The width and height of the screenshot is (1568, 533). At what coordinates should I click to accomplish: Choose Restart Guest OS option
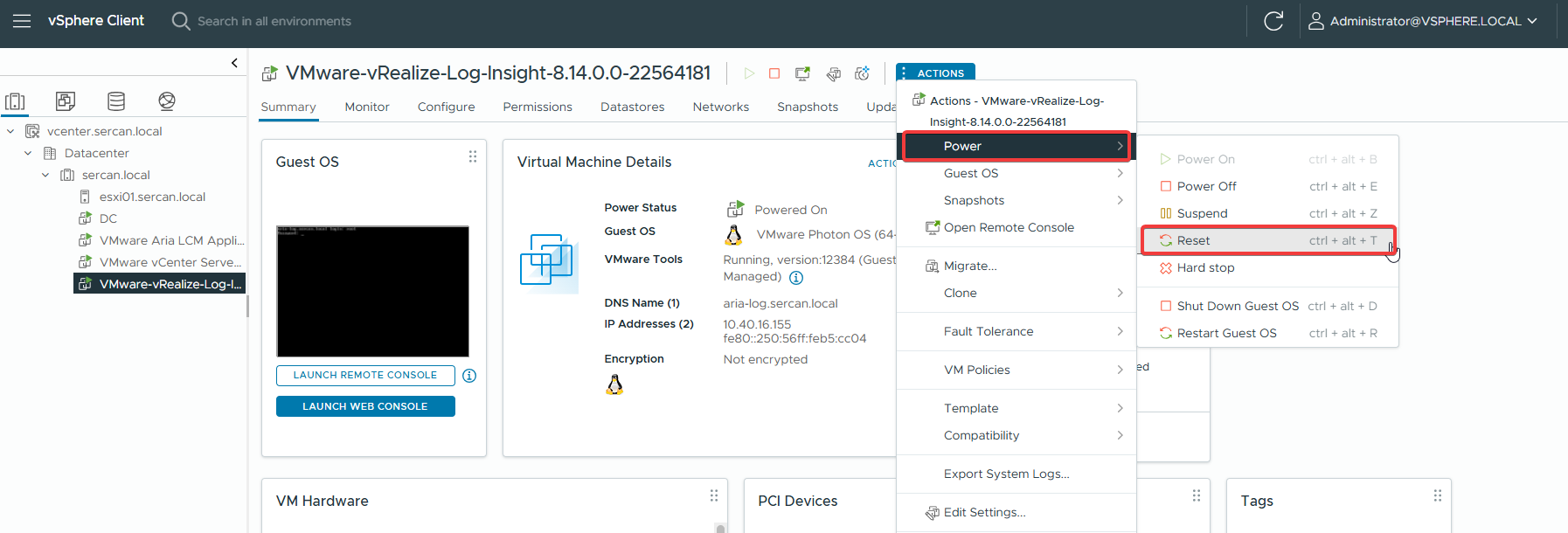point(1226,333)
